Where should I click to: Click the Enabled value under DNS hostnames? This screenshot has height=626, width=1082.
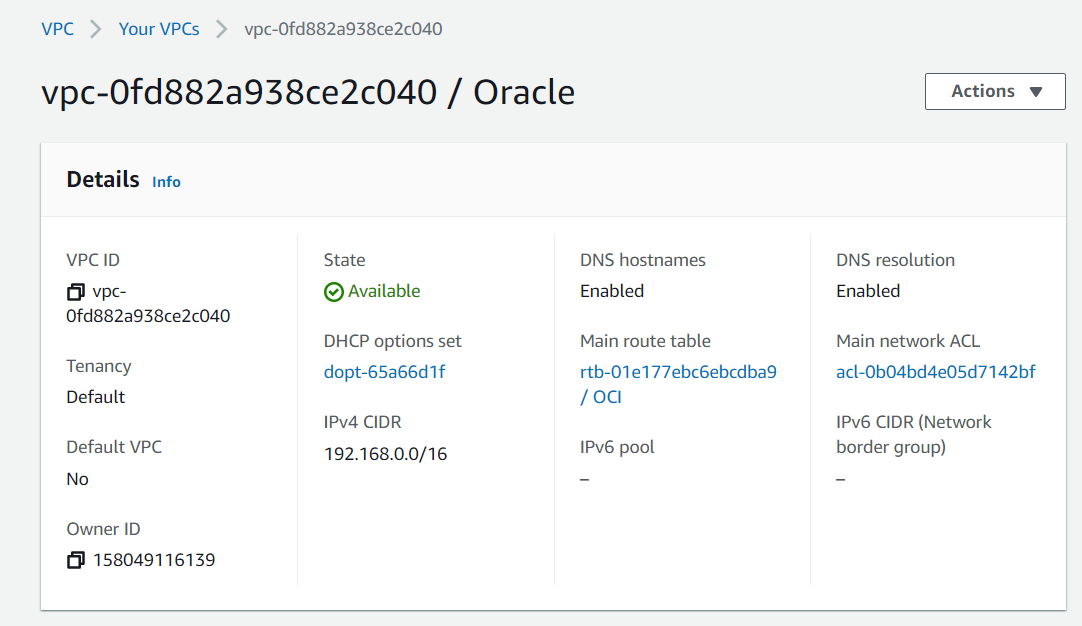[x=612, y=291]
